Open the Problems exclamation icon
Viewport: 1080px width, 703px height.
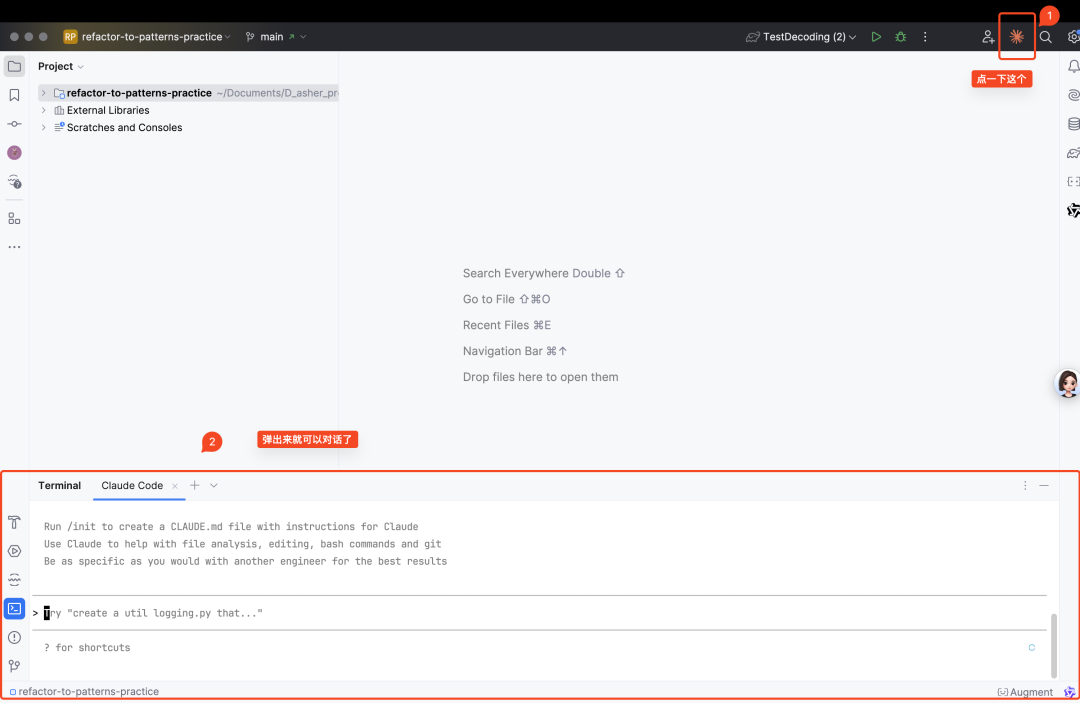click(14, 638)
